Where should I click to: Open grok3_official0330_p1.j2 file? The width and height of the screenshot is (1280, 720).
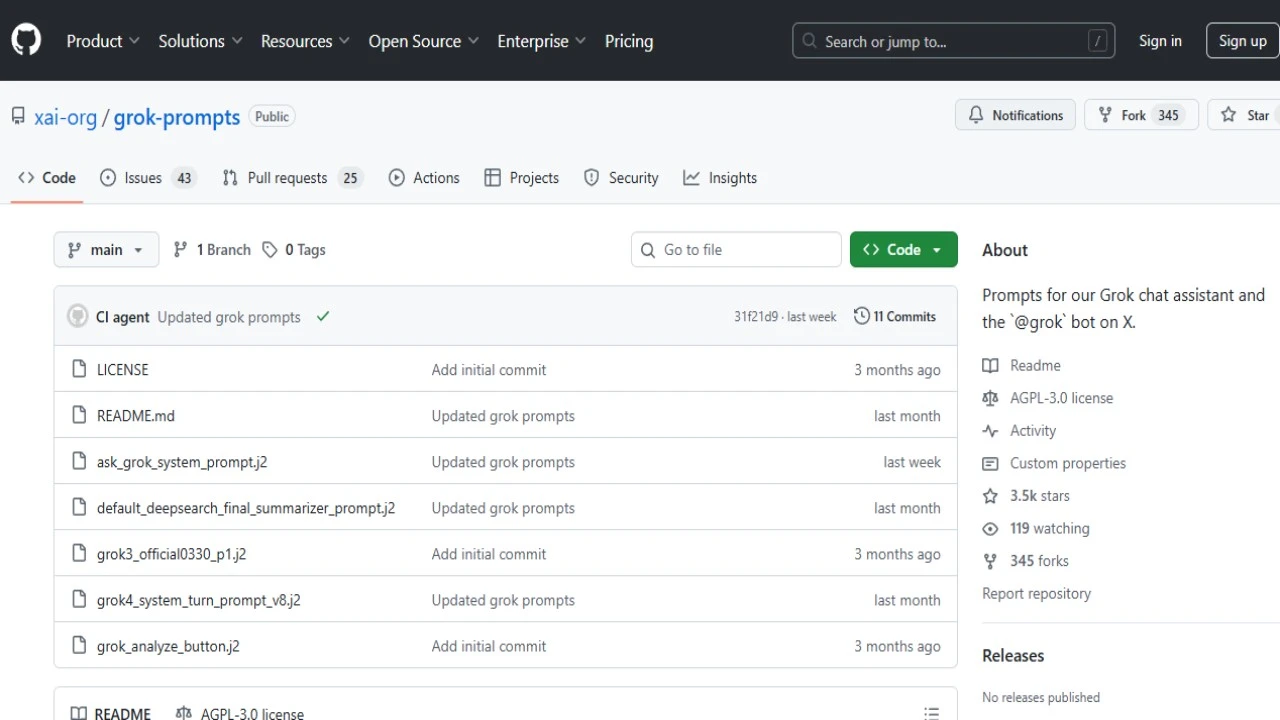pyautogui.click(x=171, y=554)
